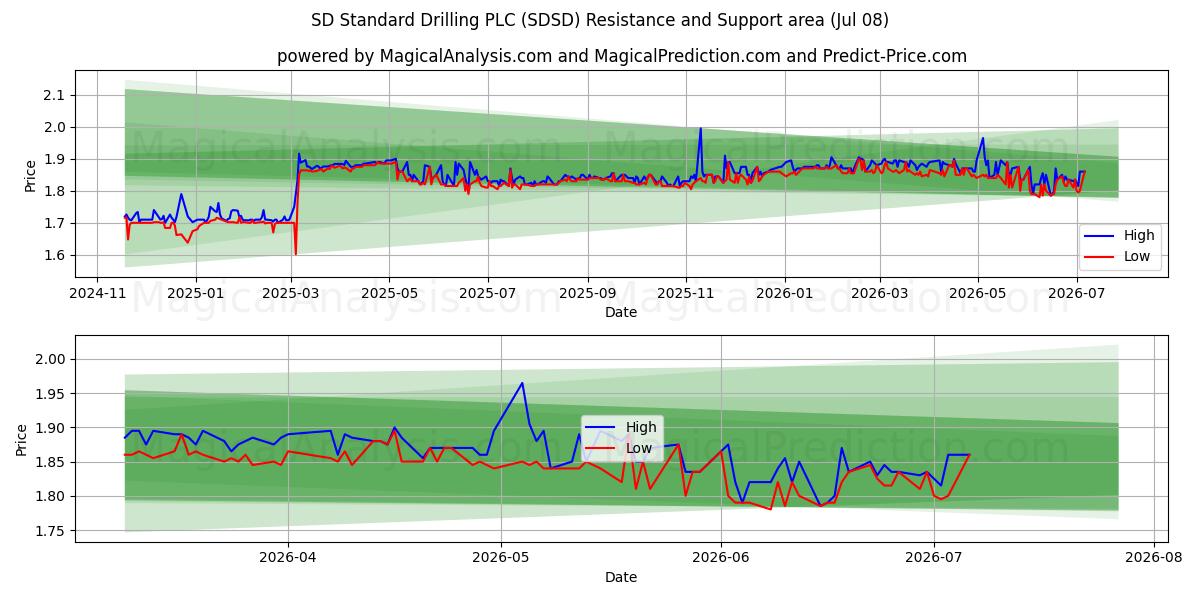Click the '1.95' price tick on lower chart
This screenshot has height=600, width=1200.
[x=50, y=394]
